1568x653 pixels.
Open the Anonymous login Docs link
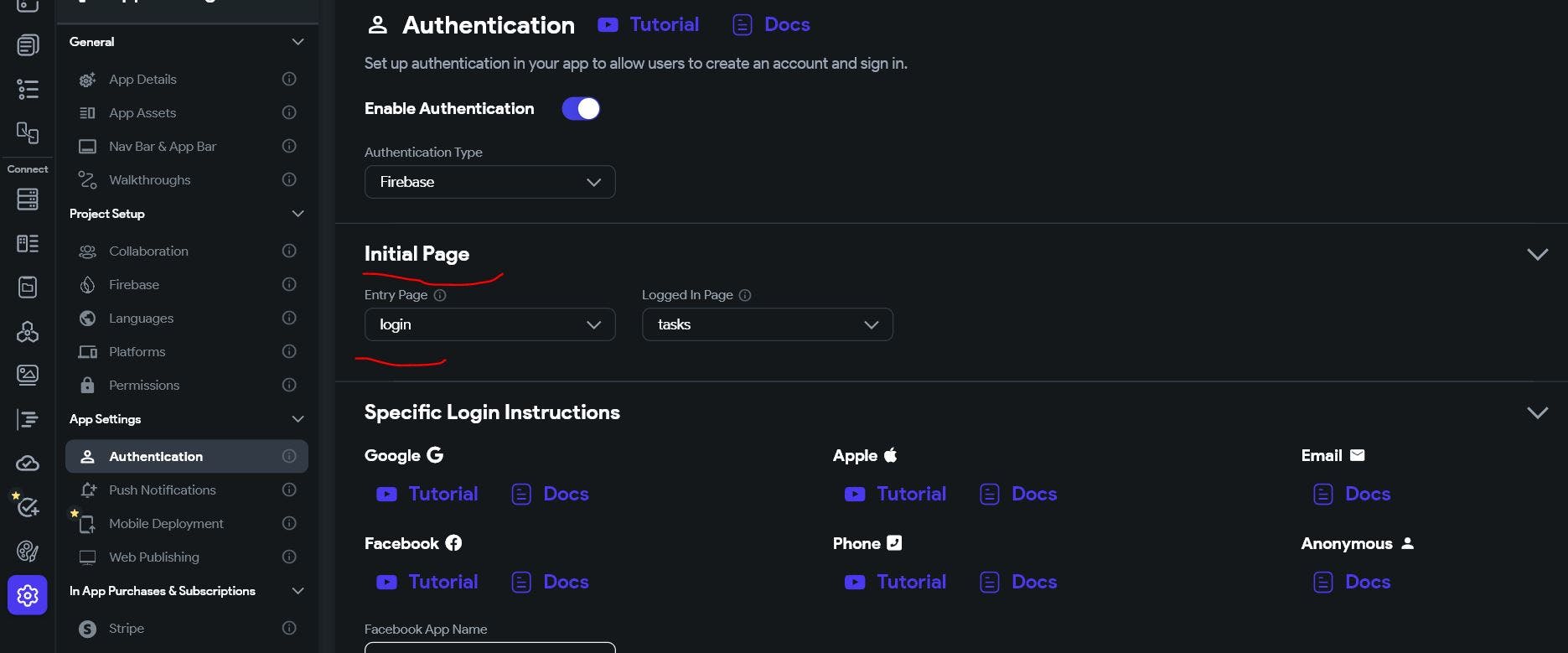[x=1352, y=582]
